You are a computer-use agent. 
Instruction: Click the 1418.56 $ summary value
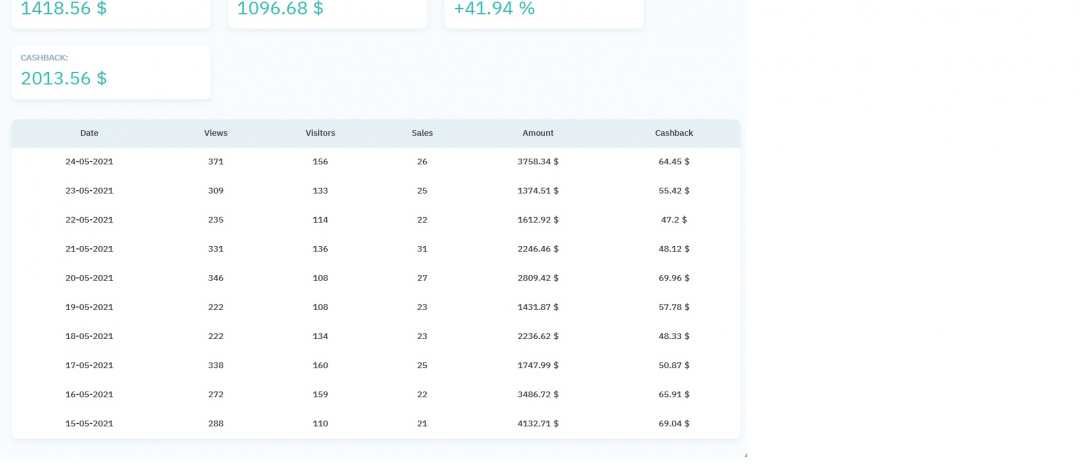64,9
